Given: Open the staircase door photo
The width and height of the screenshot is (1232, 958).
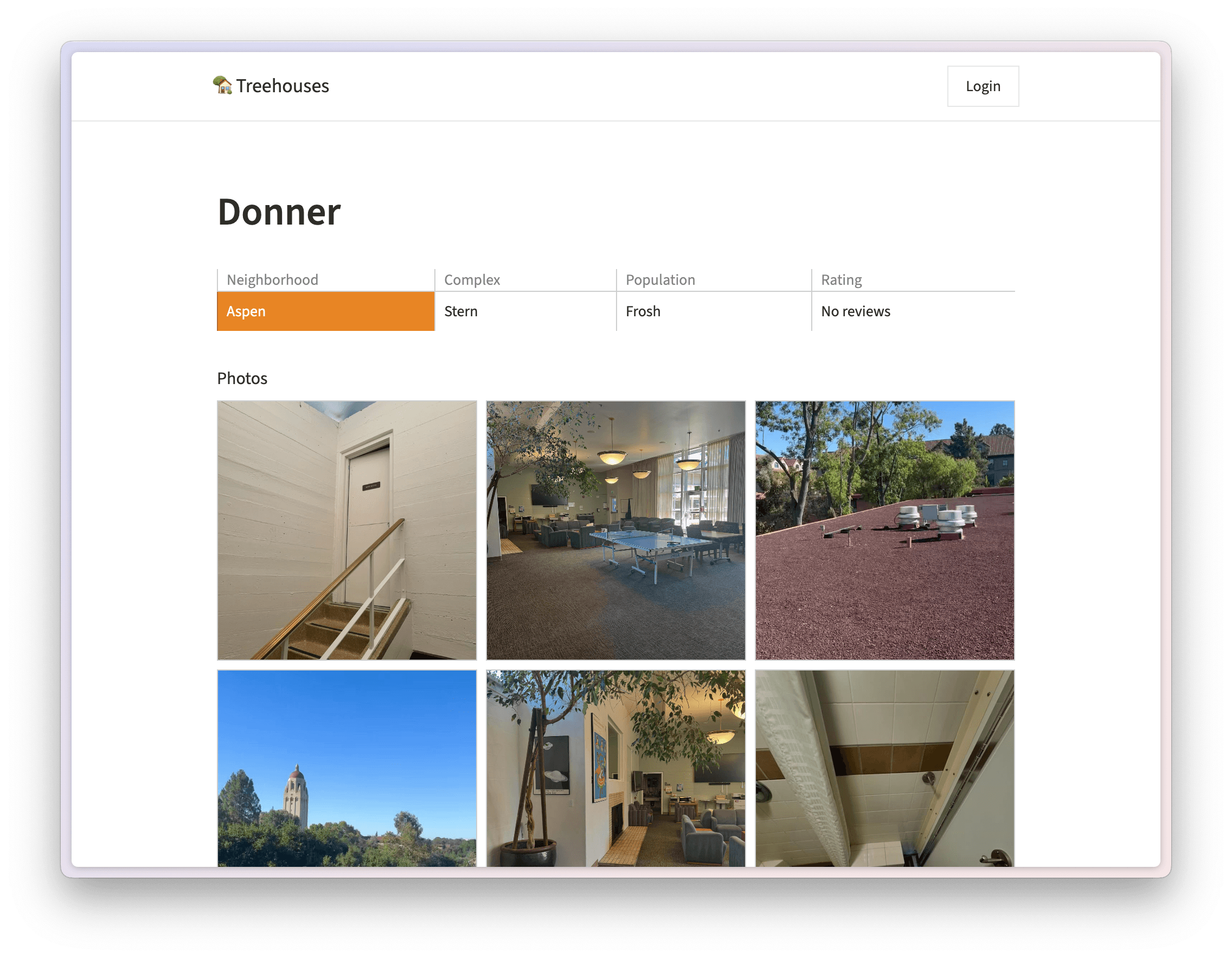Looking at the screenshot, I should [x=347, y=530].
